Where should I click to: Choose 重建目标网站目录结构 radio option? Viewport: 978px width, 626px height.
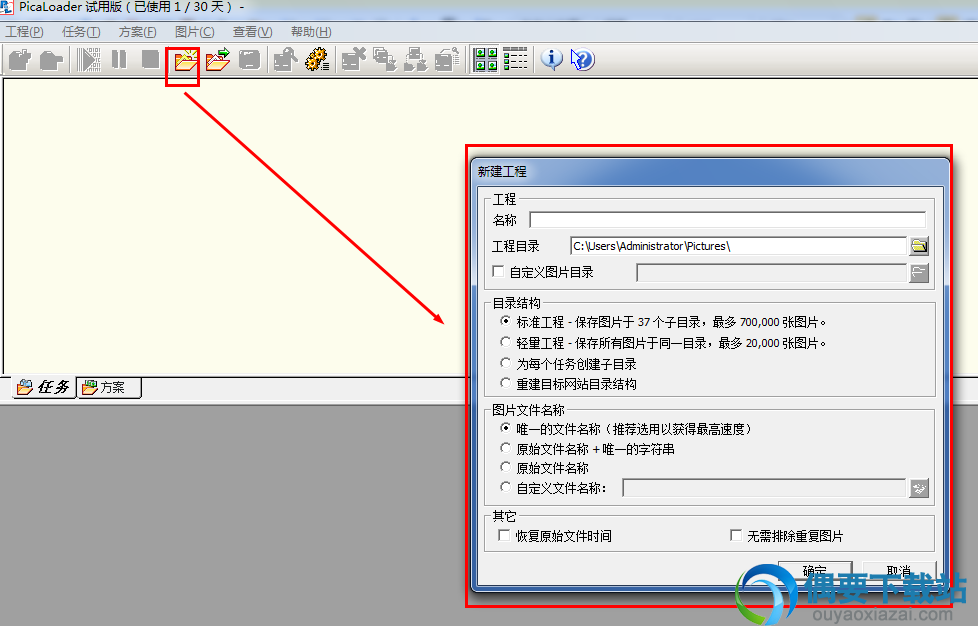pos(505,383)
